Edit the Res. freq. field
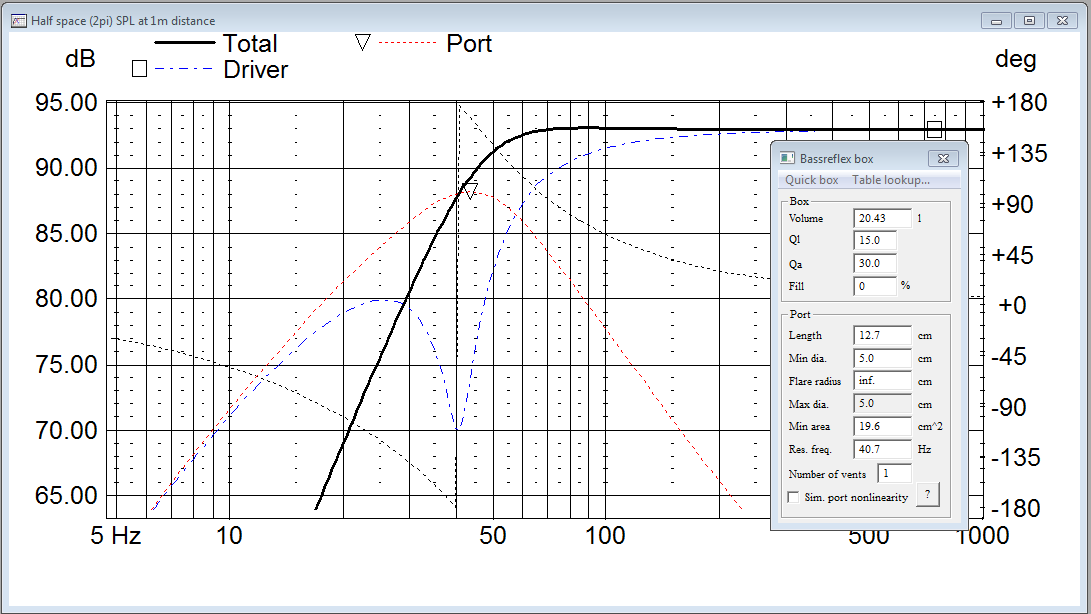 882,449
